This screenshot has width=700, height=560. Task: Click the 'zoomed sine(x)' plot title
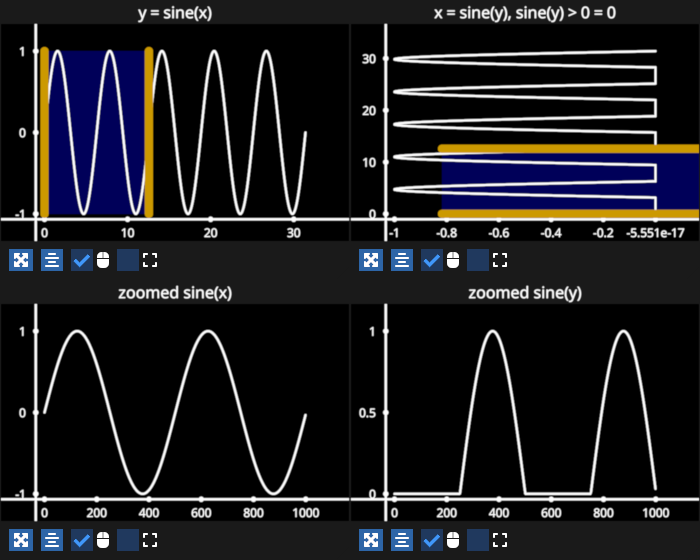pos(175,293)
